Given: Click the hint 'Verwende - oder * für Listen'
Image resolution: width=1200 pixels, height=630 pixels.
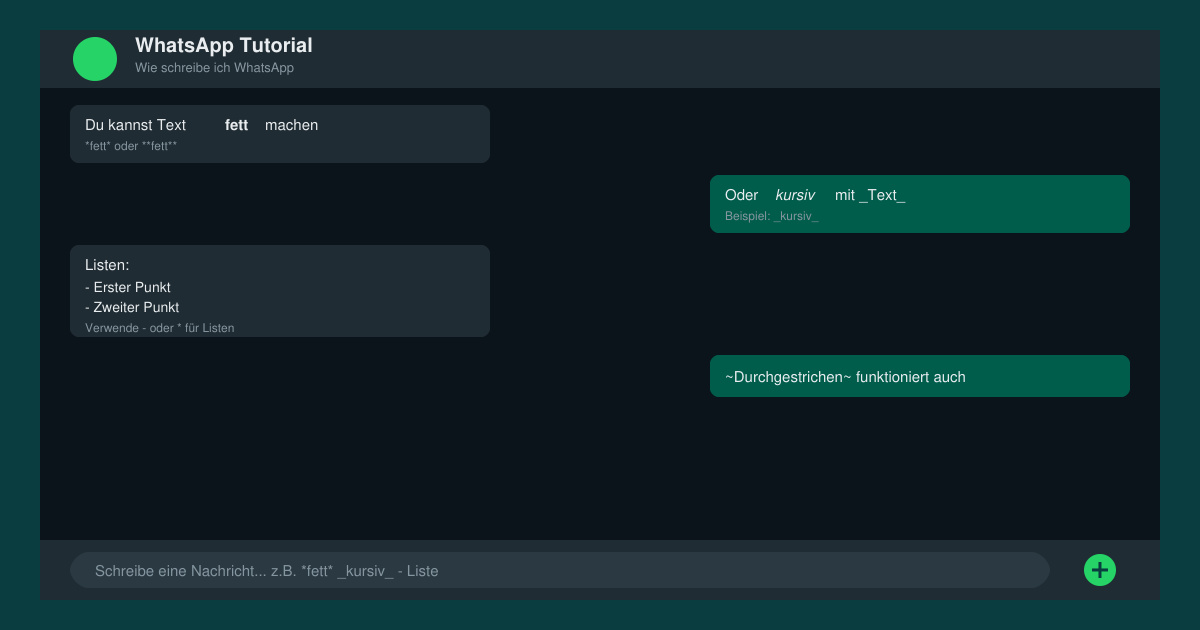Looking at the screenshot, I should (x=160, y=328).
